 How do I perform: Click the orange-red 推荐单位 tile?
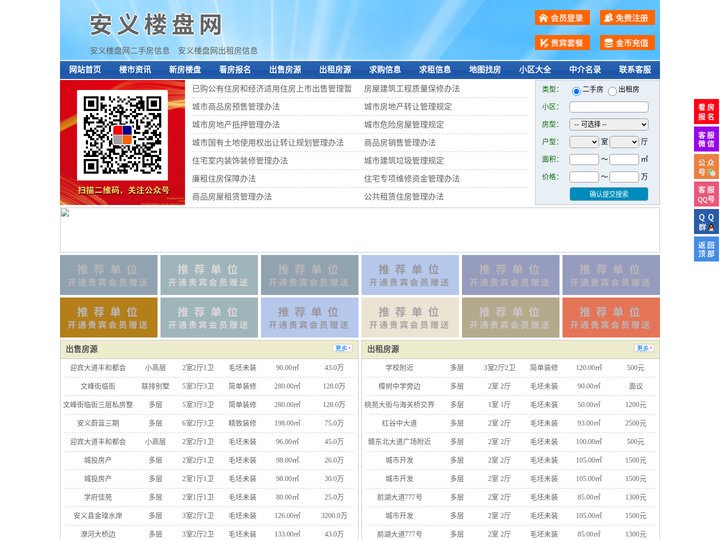tap(611, 317)
